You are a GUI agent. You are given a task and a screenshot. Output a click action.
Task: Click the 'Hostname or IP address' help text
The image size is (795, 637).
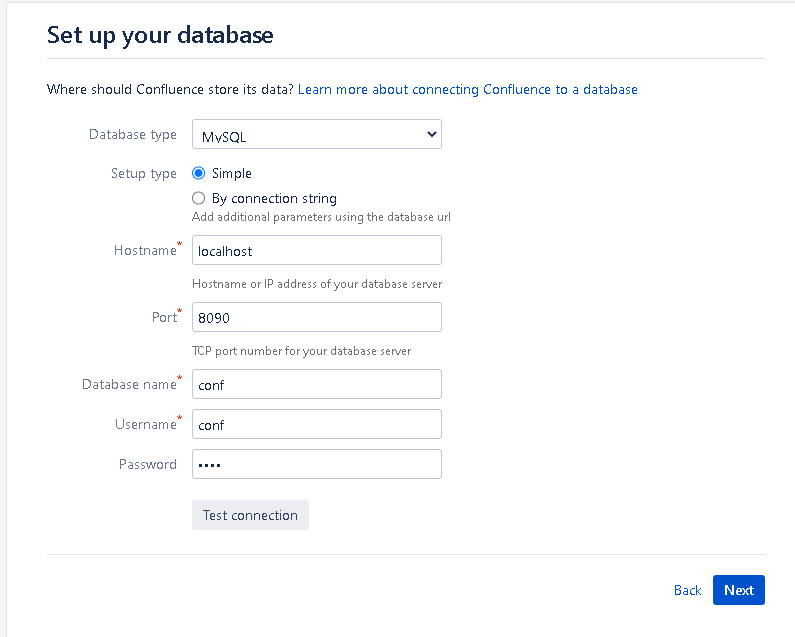tap(317, 284)
